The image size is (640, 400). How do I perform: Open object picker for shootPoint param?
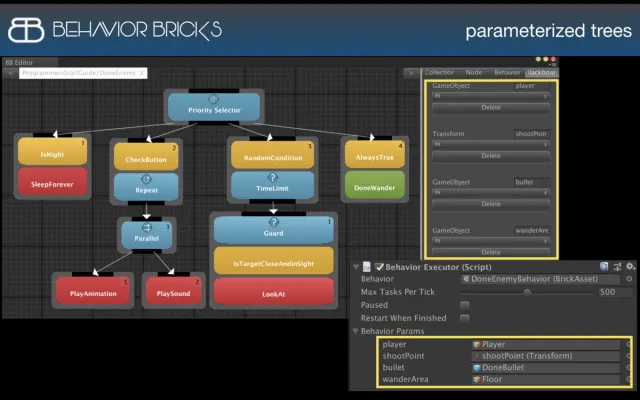629,356
